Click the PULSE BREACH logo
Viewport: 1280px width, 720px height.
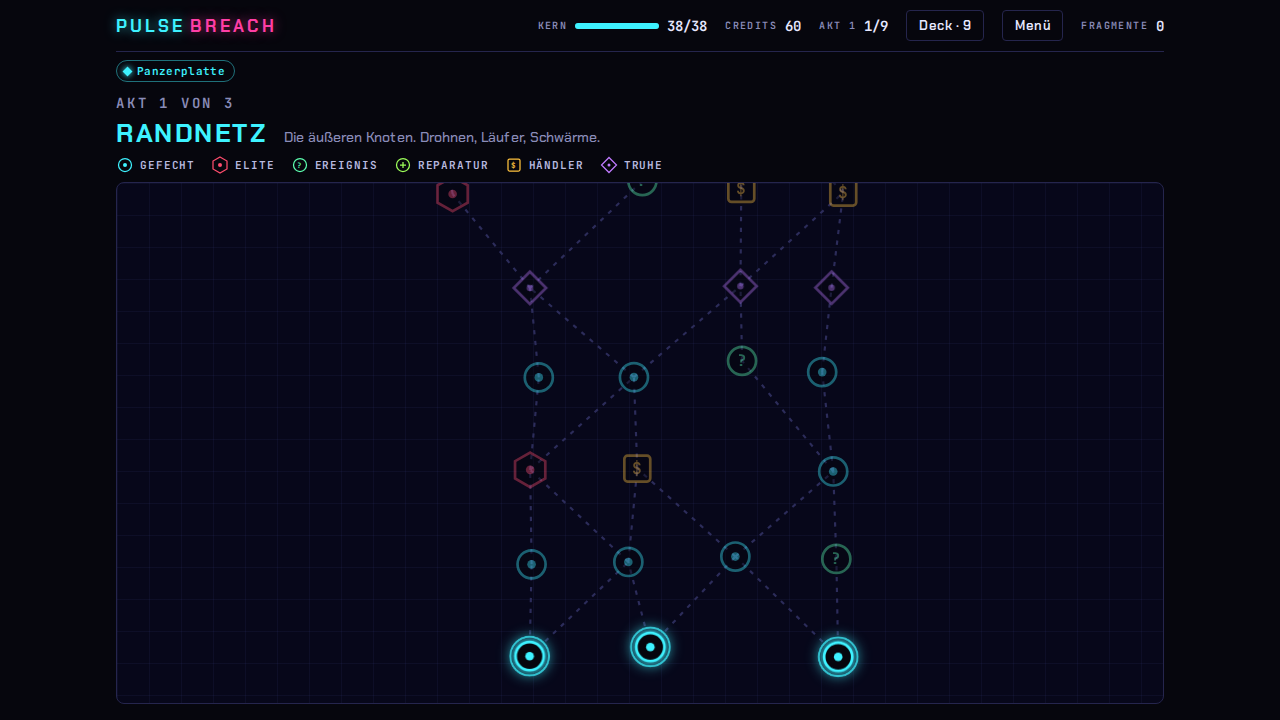196,26
